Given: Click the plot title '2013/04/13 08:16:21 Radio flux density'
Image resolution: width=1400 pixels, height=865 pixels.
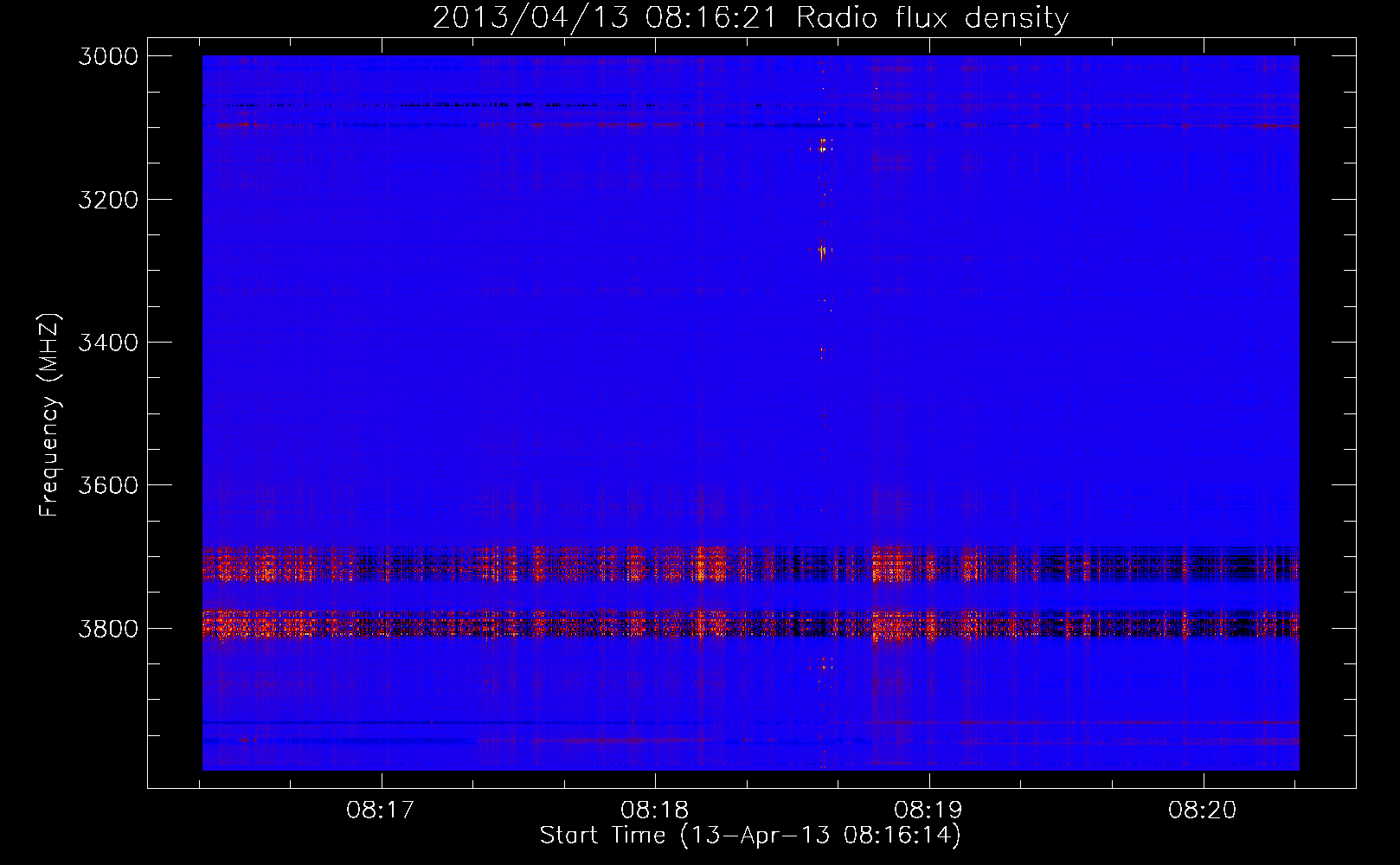Looking at the screenshot, I should (x=750, y=17).
